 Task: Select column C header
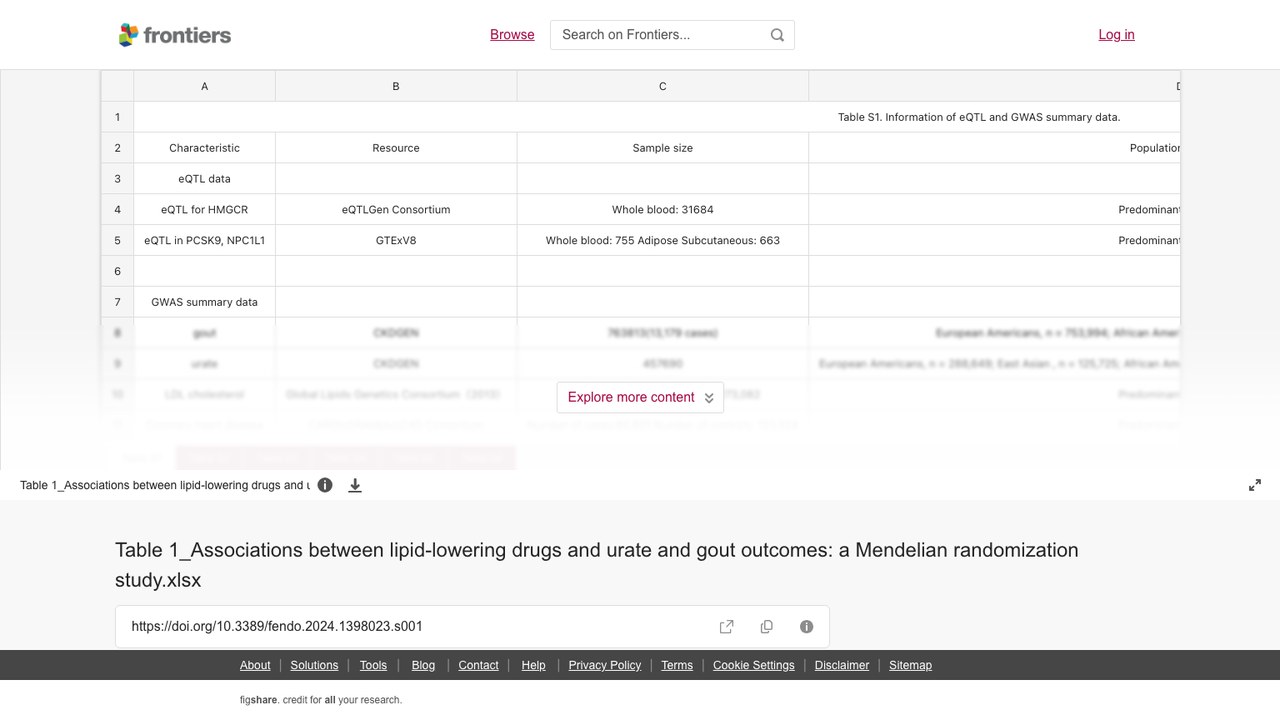pos(662,86)
